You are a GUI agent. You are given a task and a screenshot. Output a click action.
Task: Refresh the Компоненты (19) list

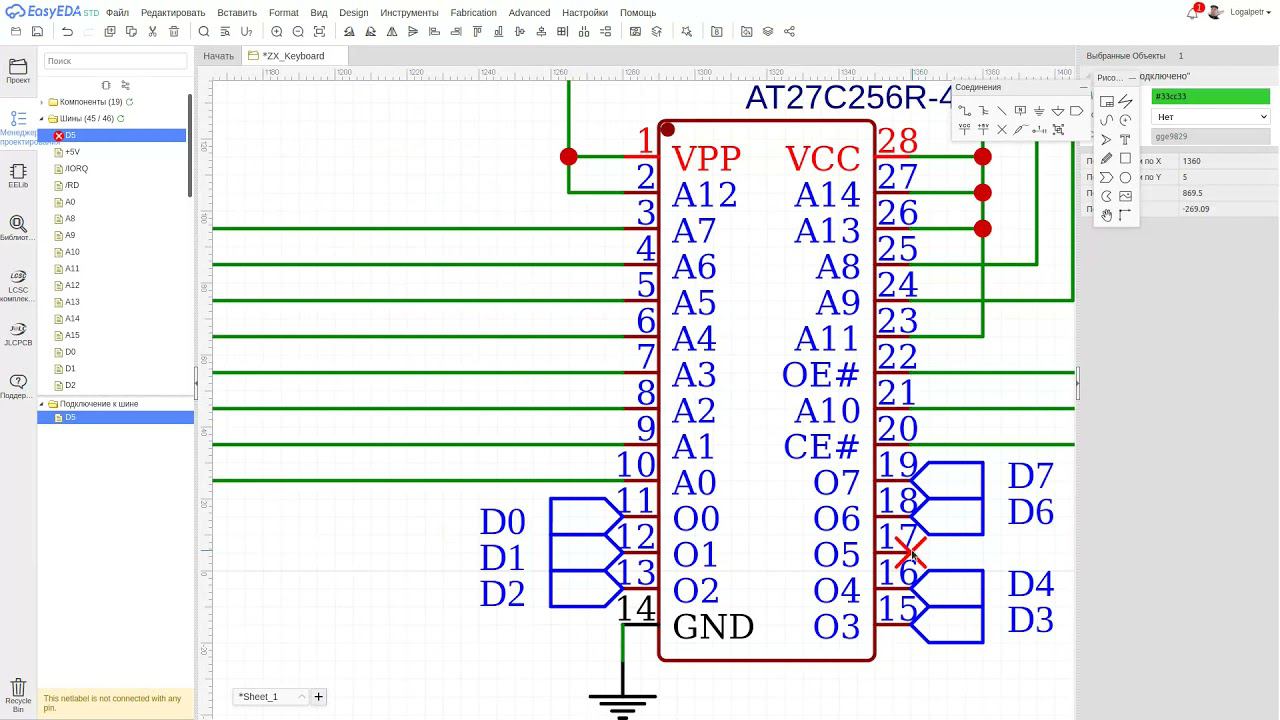point(130,102)
